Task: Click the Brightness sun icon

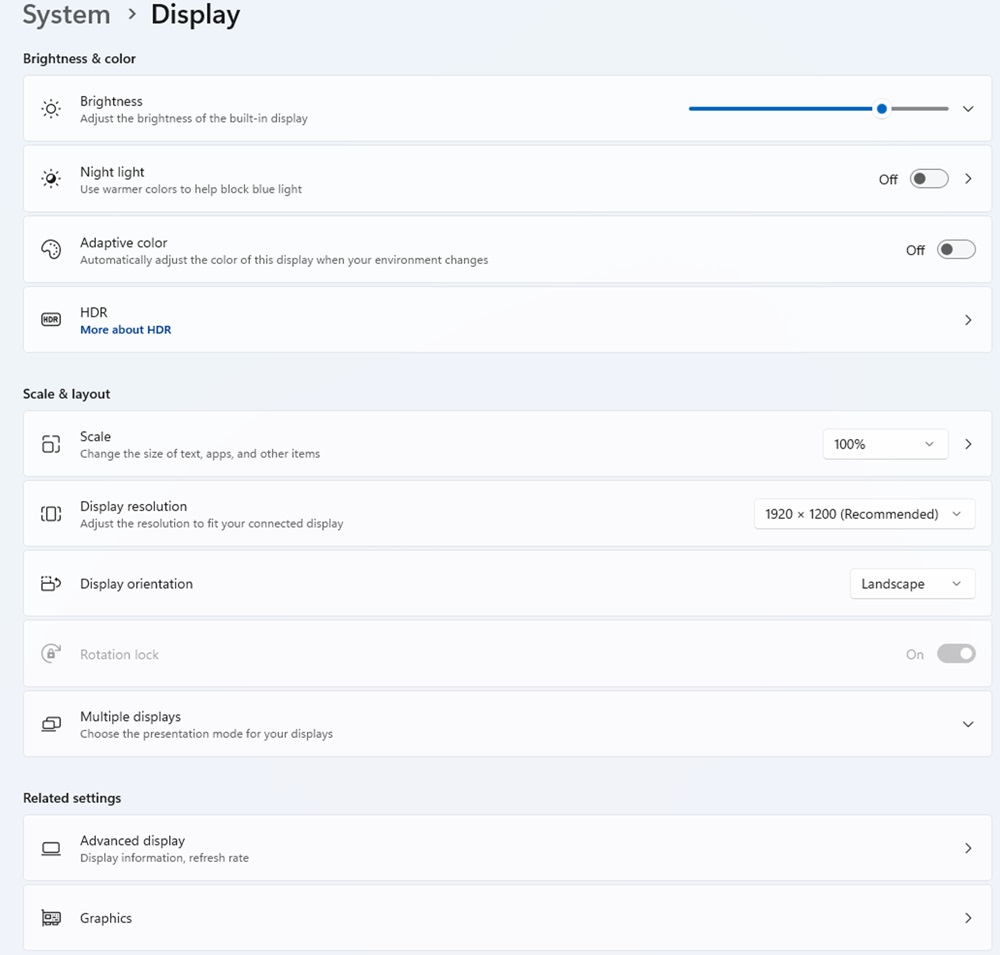Action: [51, 109]
